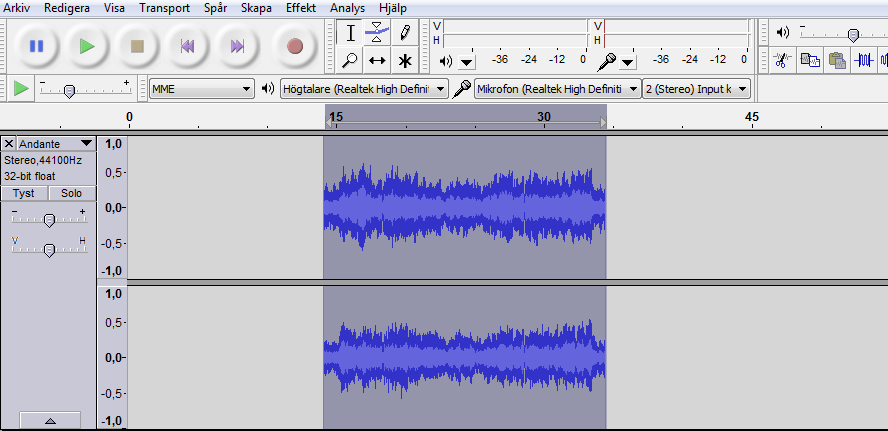Click the Cut scissors icon
The height and width of the screenshot is (431, 888).
pyautogui.click(x=782, y=60)
